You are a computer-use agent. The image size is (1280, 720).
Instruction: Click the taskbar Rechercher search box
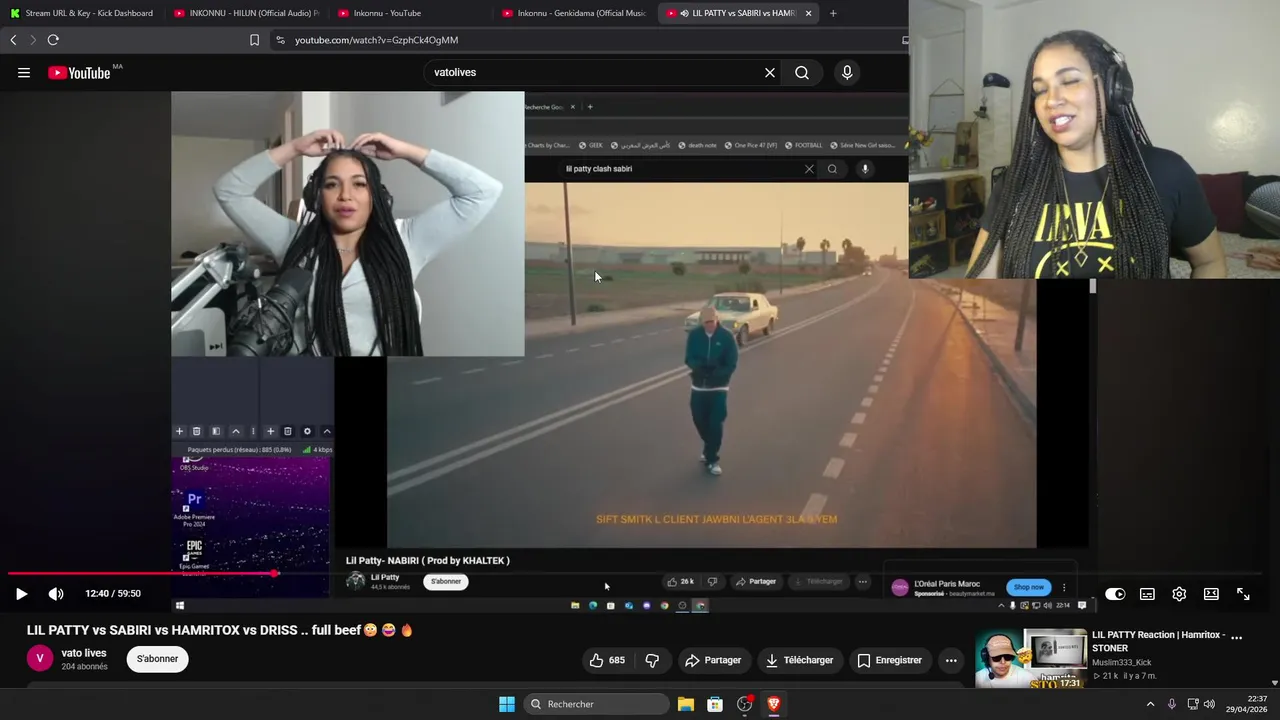tap(596, 704)
